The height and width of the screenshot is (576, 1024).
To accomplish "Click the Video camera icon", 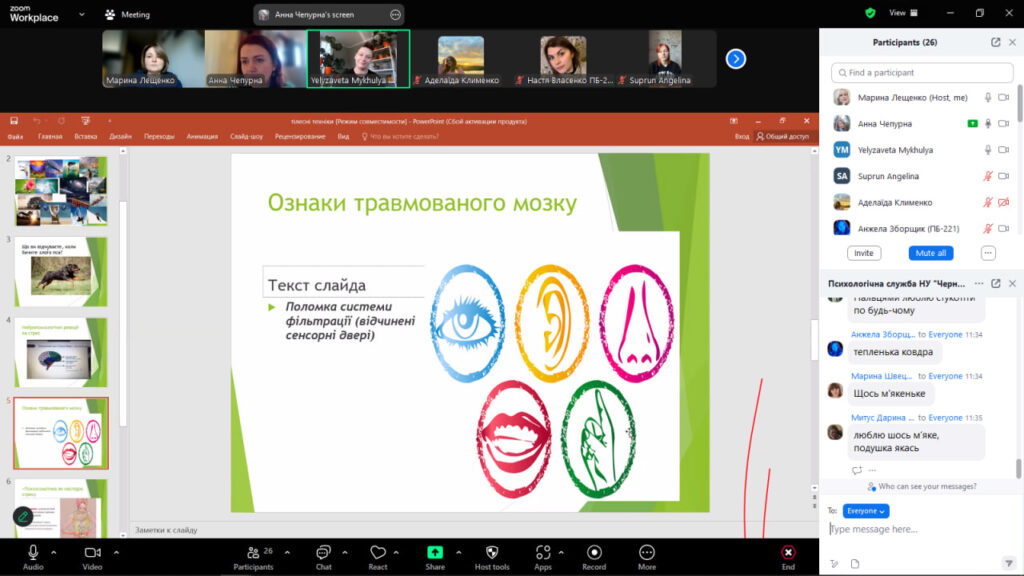I will (x=93, y=552).
